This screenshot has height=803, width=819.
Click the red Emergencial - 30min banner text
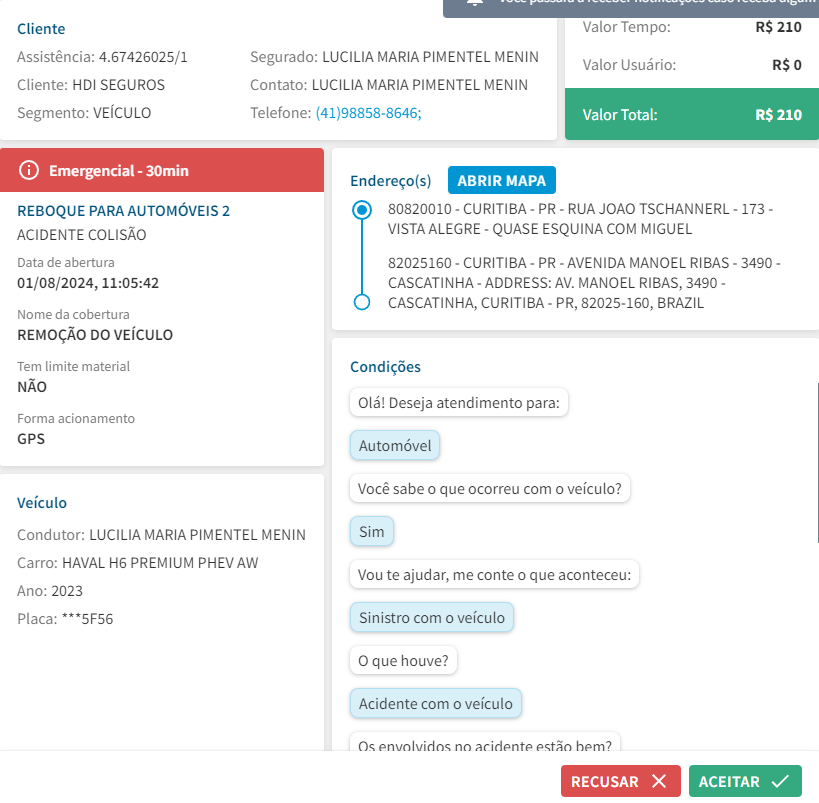coord(119,170)
